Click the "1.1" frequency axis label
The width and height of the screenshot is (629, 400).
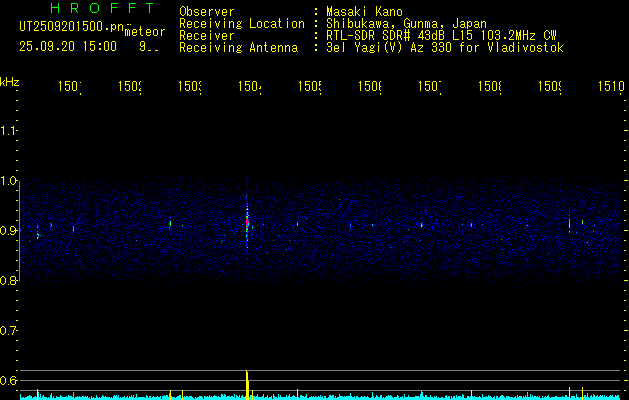click(x=8, y=130)
